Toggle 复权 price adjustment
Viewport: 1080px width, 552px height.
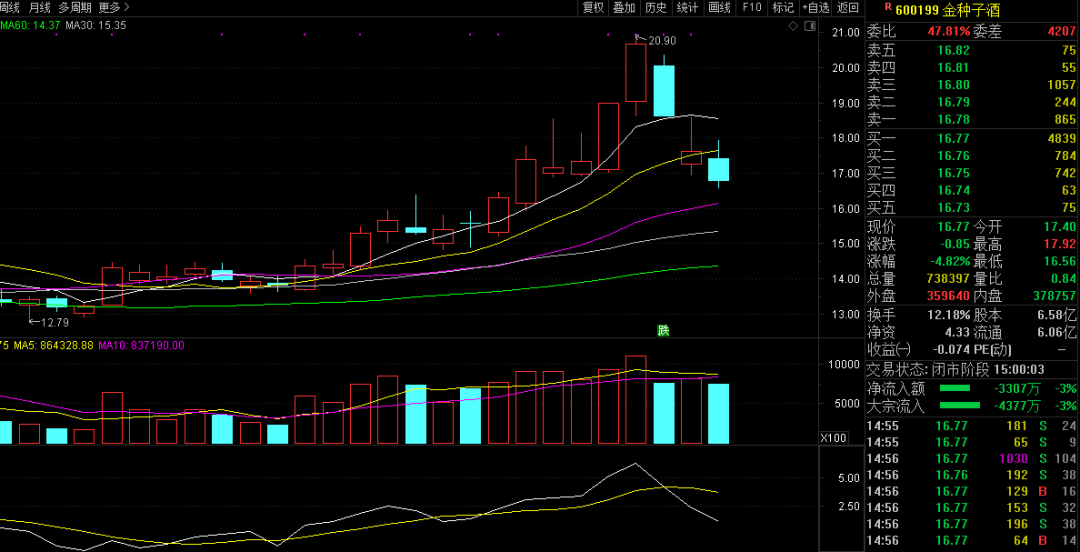(593, 7)
